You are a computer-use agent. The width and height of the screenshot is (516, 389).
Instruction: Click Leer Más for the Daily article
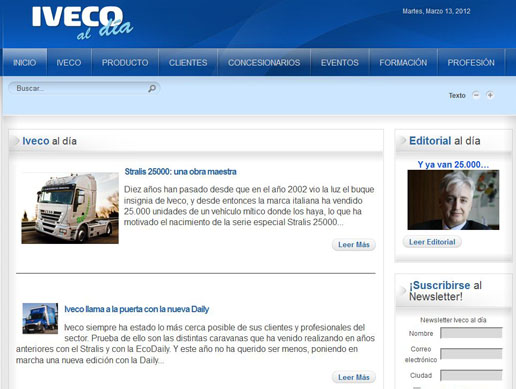point(354,377)
